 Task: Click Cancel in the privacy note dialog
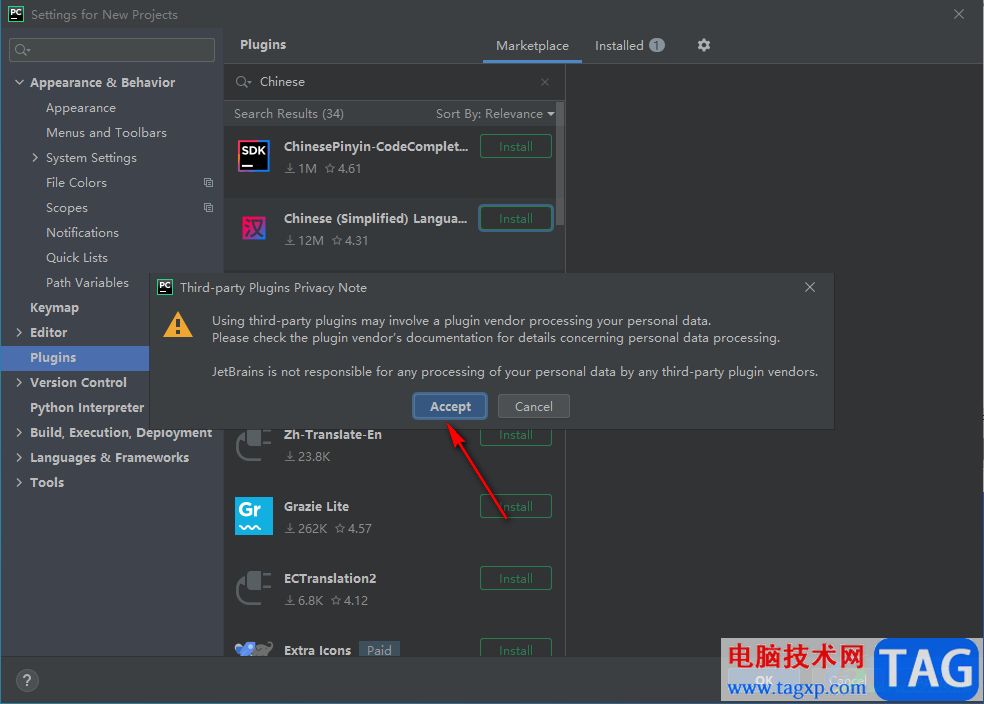[x=533, y=407]
